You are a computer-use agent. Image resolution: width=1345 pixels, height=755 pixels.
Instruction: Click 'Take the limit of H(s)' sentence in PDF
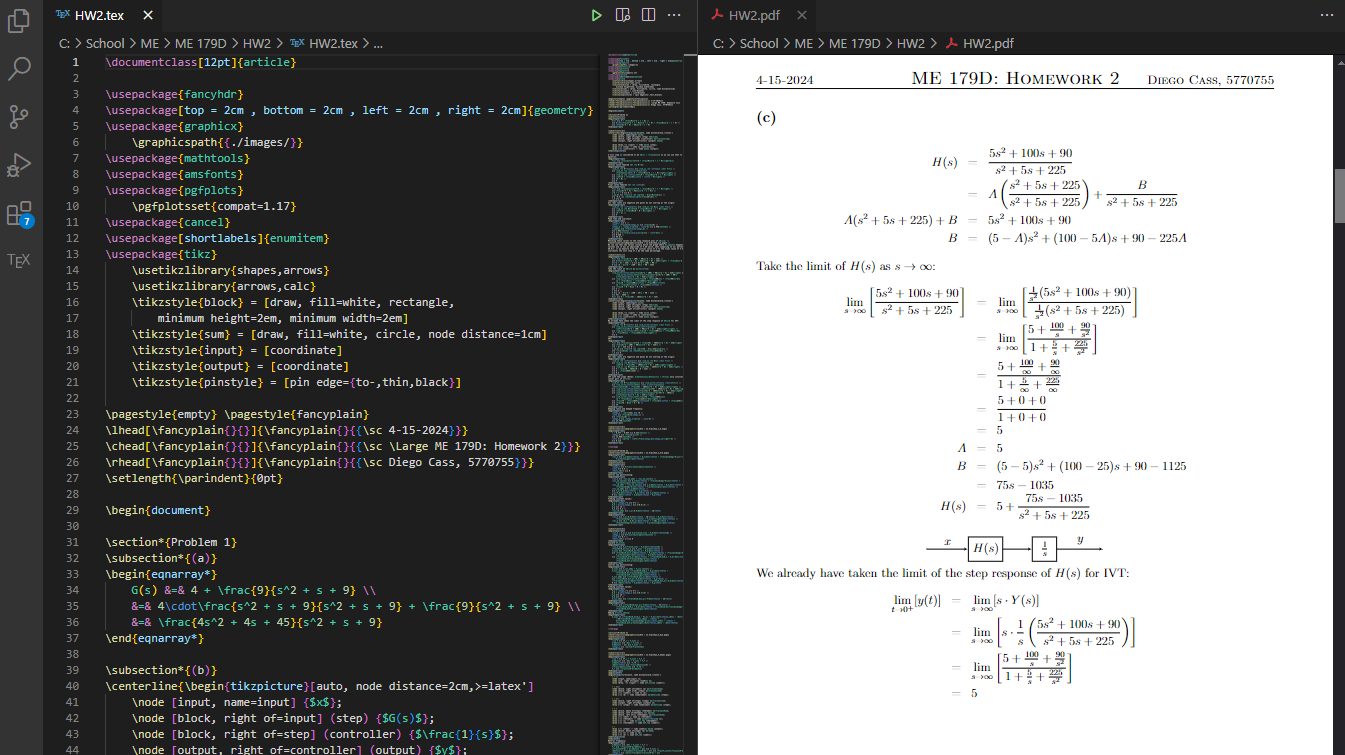(x=846, y=267)
